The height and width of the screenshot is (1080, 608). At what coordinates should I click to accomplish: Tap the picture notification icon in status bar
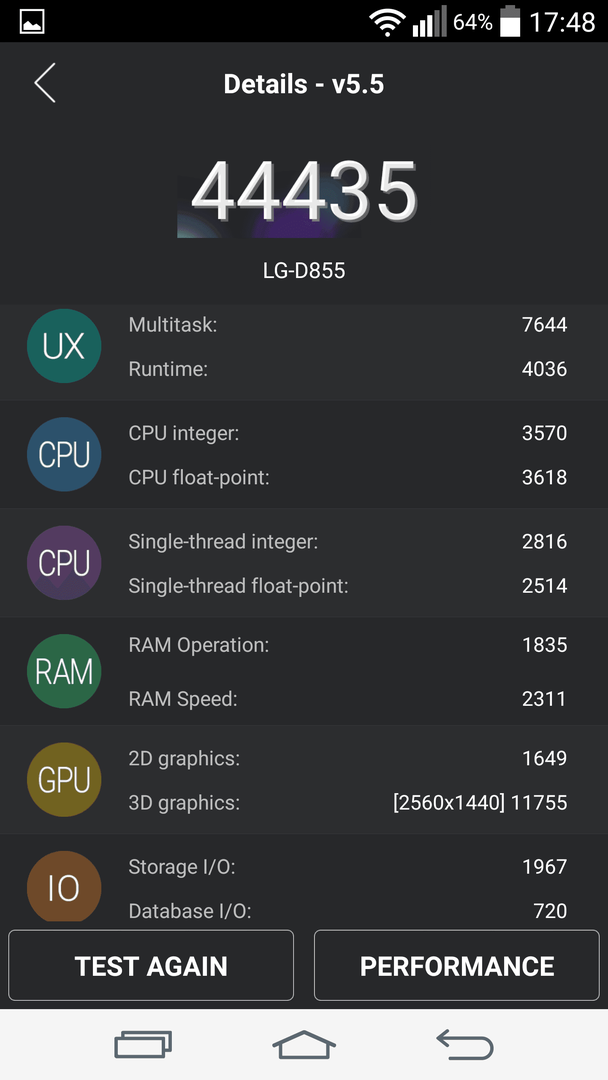32,21
